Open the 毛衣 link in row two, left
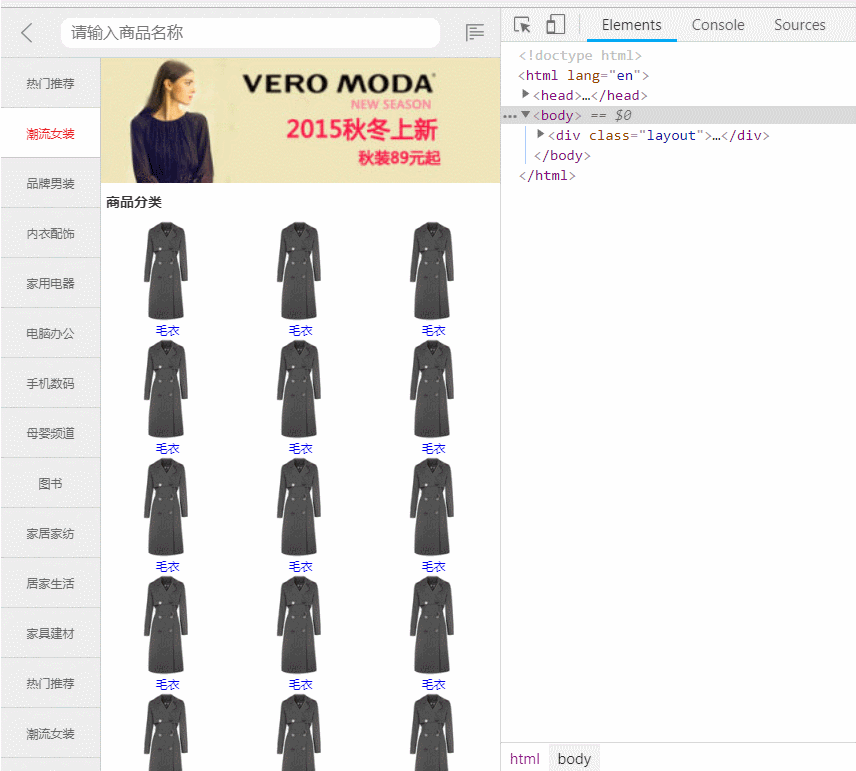The width and height of the screenshot is (856, 771). (167, 448)
